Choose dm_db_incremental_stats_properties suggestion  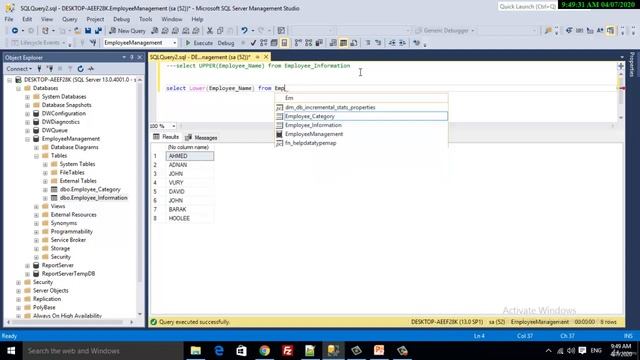click(x=362, y=107)
